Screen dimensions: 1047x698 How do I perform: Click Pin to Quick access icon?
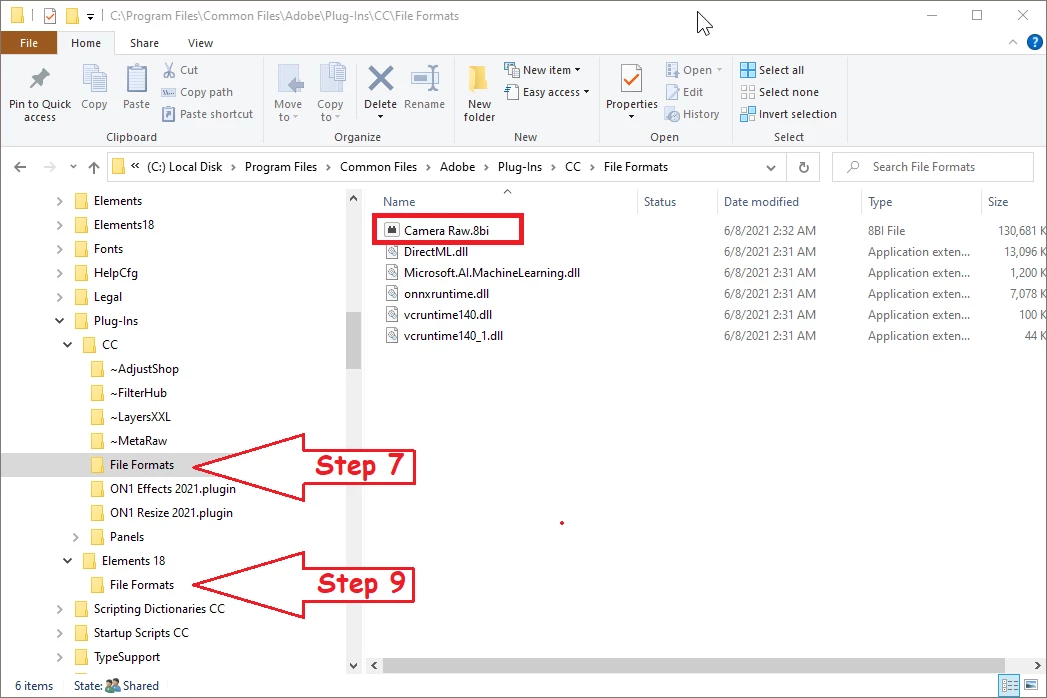pos(39,79)
